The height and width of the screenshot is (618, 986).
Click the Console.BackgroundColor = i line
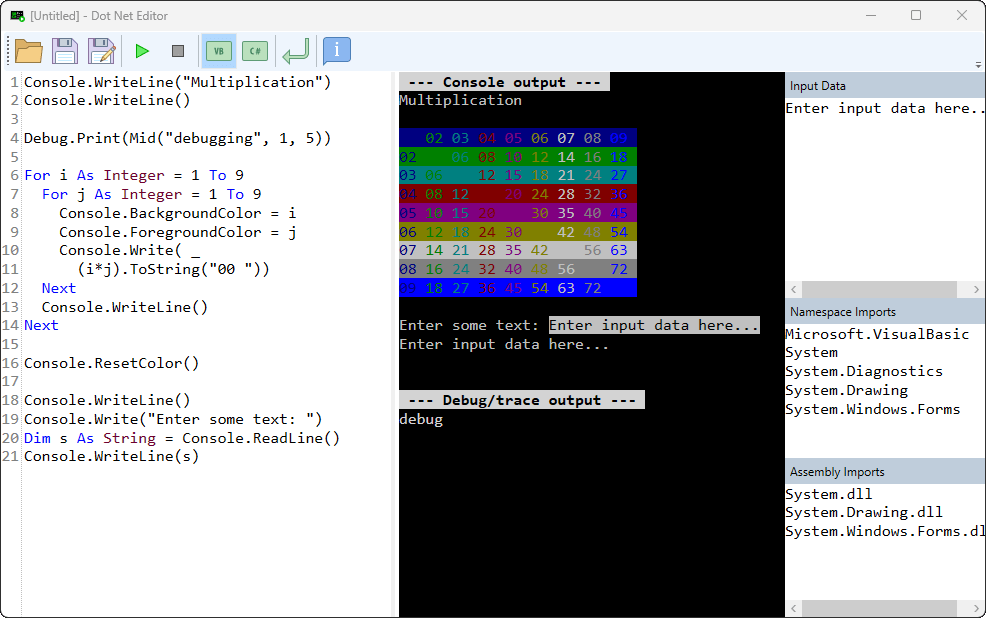point(177,213)
